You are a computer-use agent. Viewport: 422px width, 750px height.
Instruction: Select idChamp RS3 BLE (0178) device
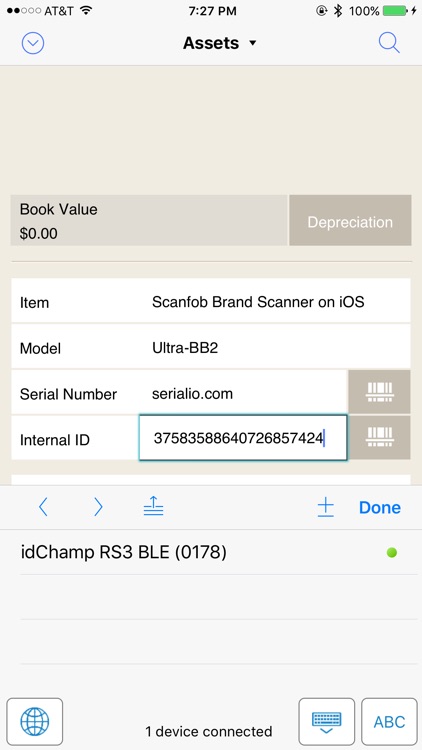click(212, 552)
